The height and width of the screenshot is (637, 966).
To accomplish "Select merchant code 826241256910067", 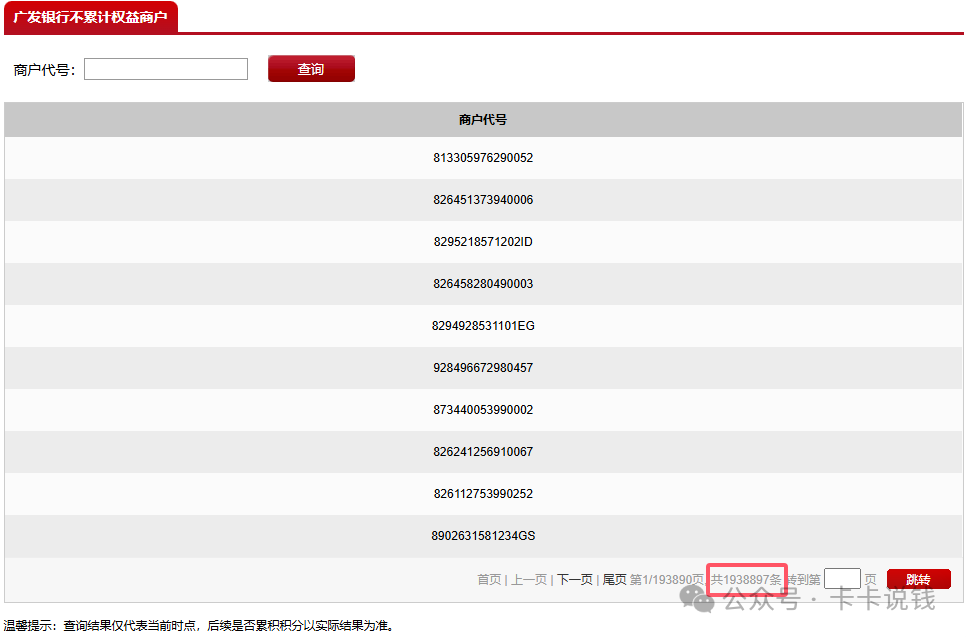I will click(x=483, y=452).
